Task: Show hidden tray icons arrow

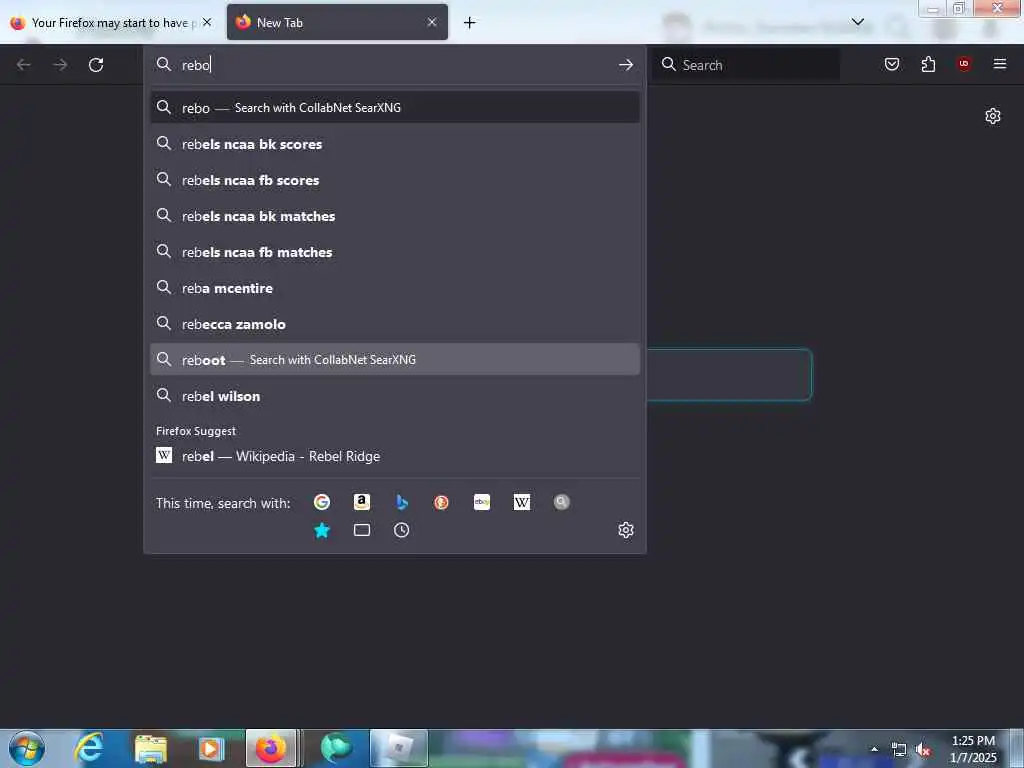Action: tap(874, 749)
